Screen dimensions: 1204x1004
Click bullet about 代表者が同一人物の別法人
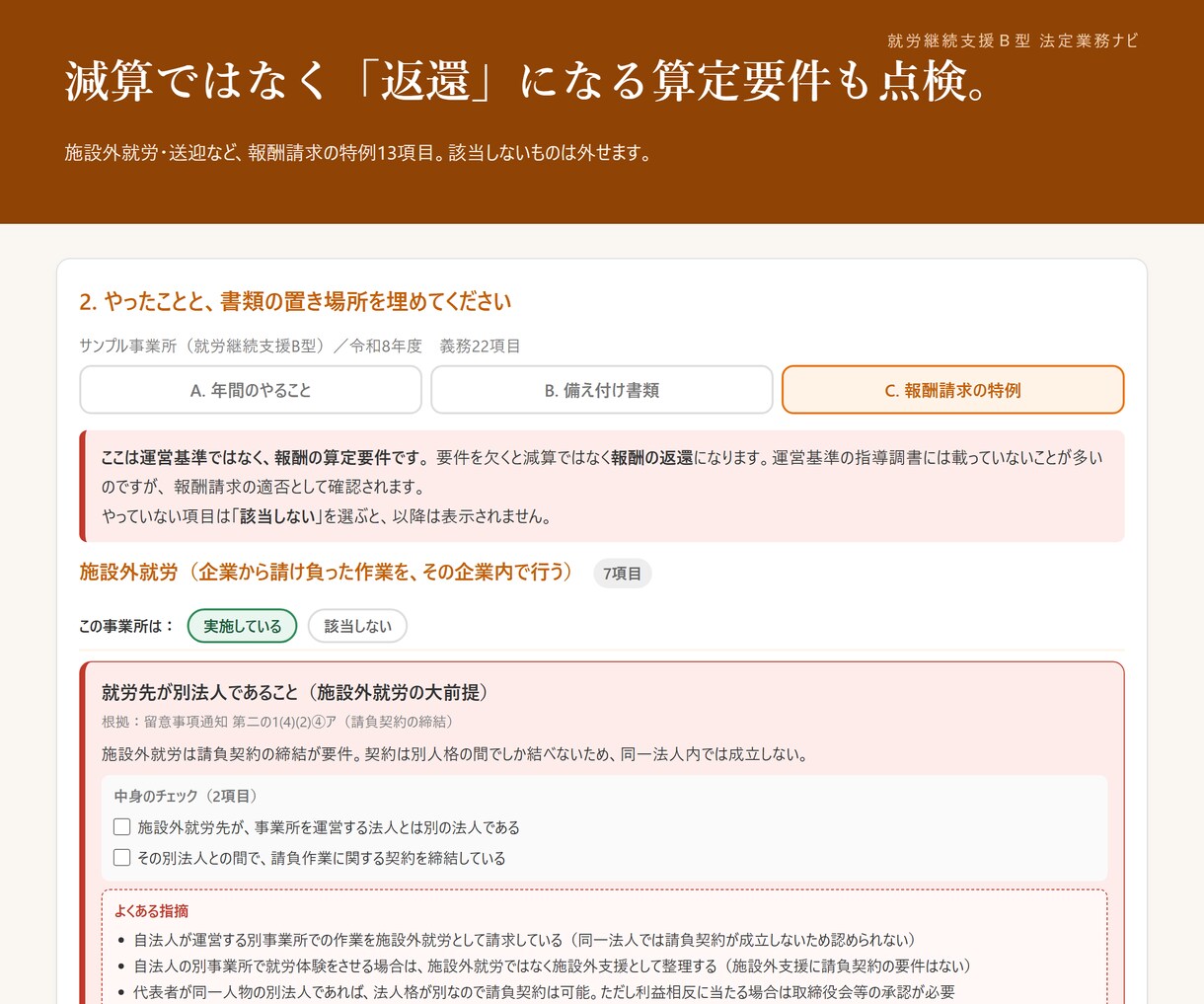tap(544, 992)
